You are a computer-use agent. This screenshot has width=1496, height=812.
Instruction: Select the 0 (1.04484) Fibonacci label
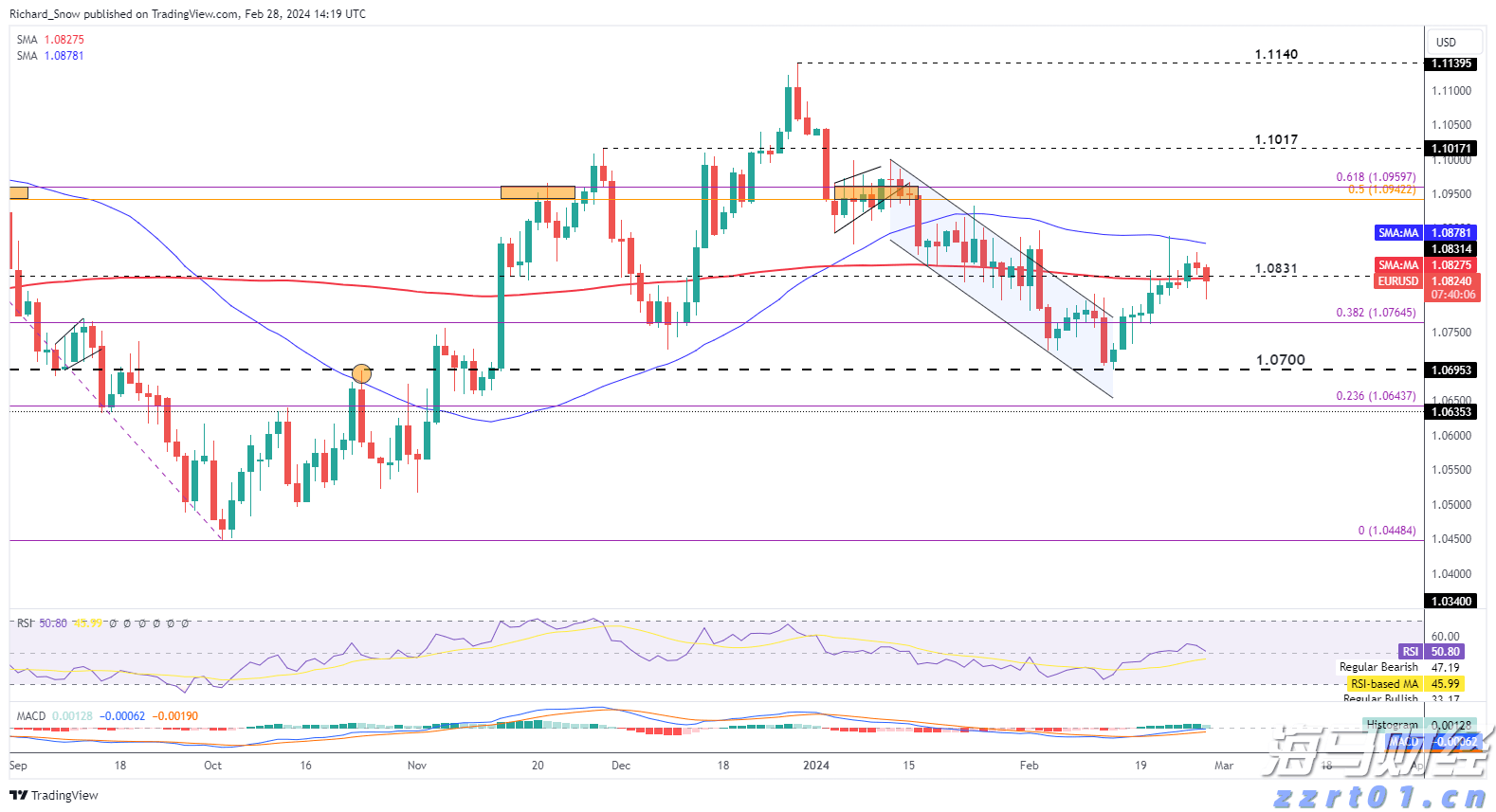click(x=1387, y=531)
